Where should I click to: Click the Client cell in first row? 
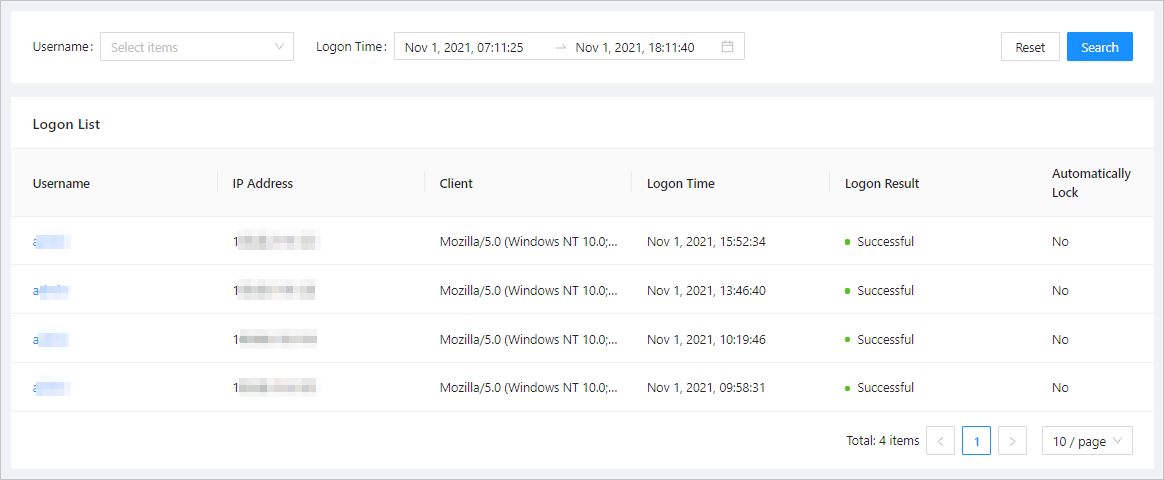click(x=528, y=241)
